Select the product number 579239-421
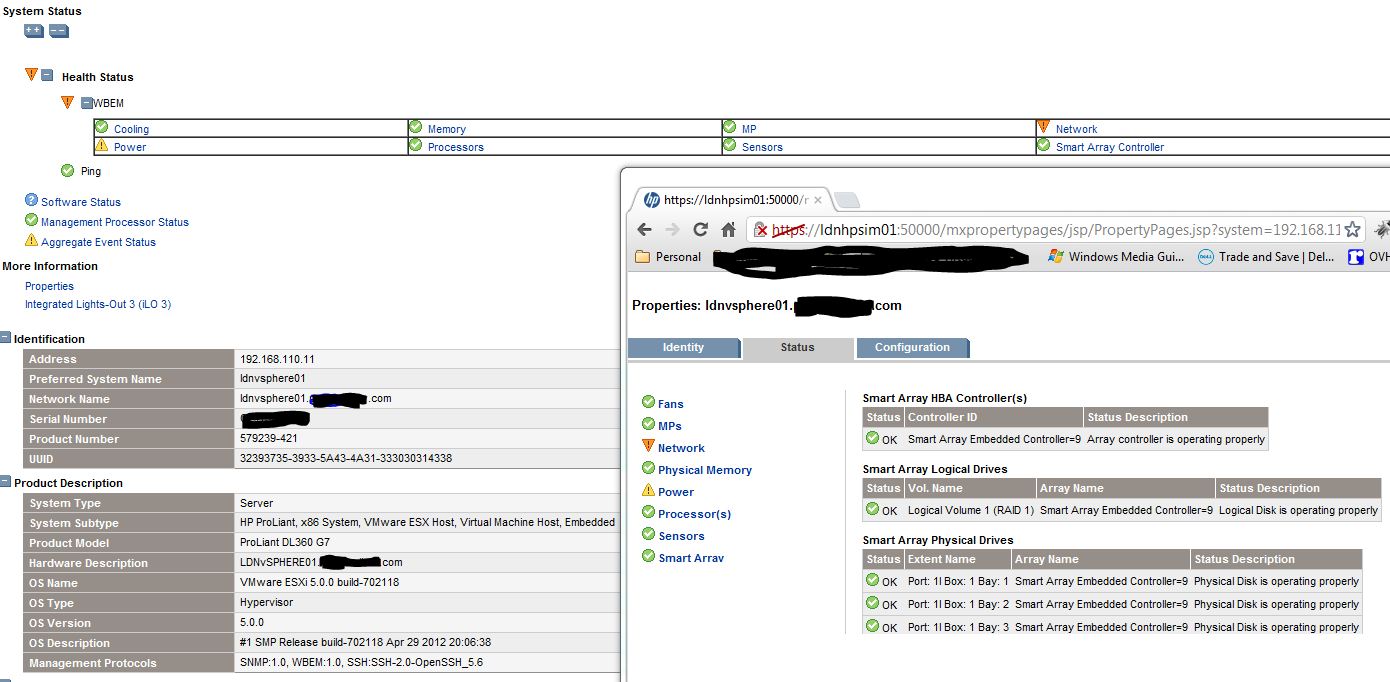 coord(269,439)
